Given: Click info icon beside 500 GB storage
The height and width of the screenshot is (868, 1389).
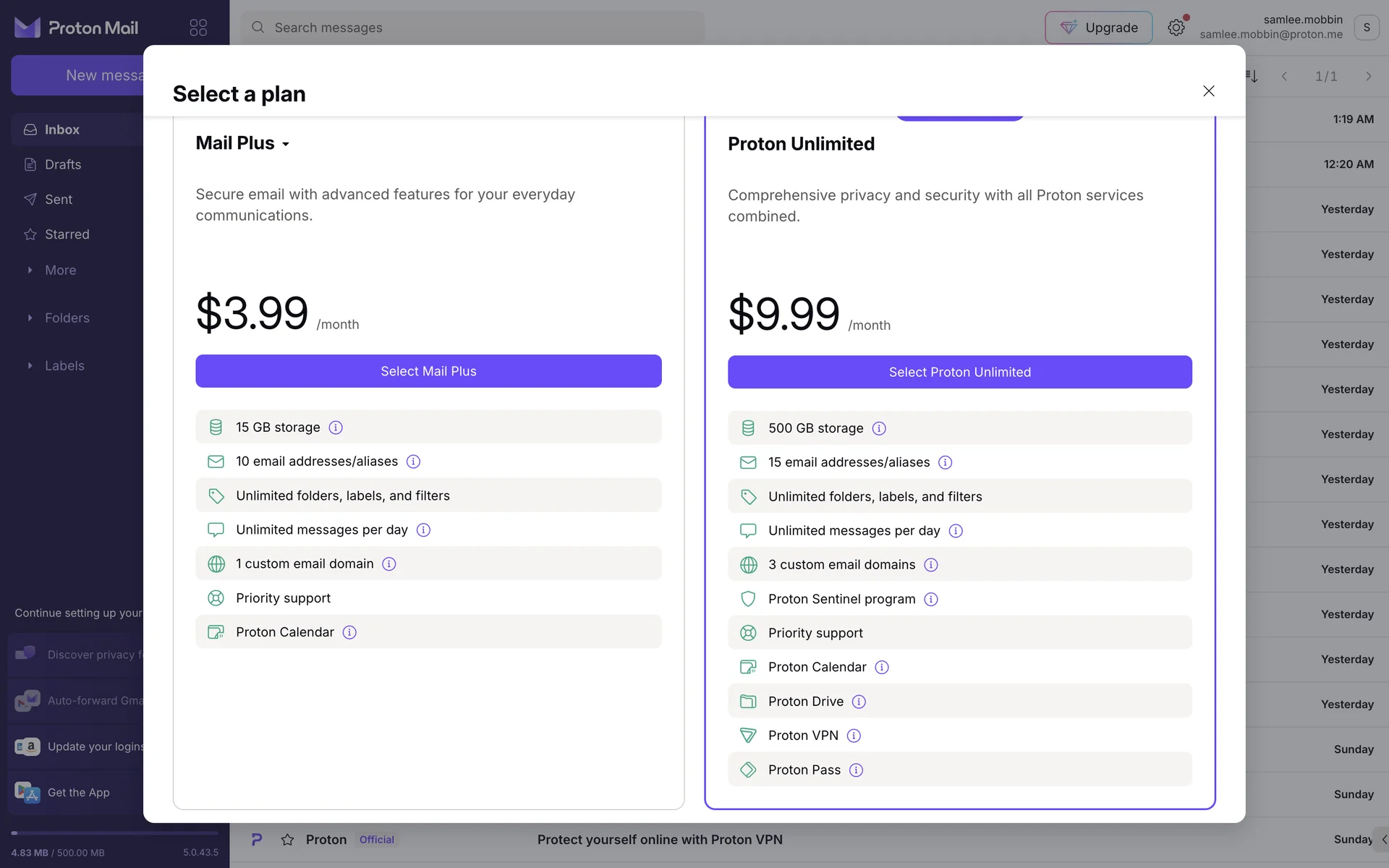Looking at the screenshot, I should pyautogui.click(x=879, y=428).
